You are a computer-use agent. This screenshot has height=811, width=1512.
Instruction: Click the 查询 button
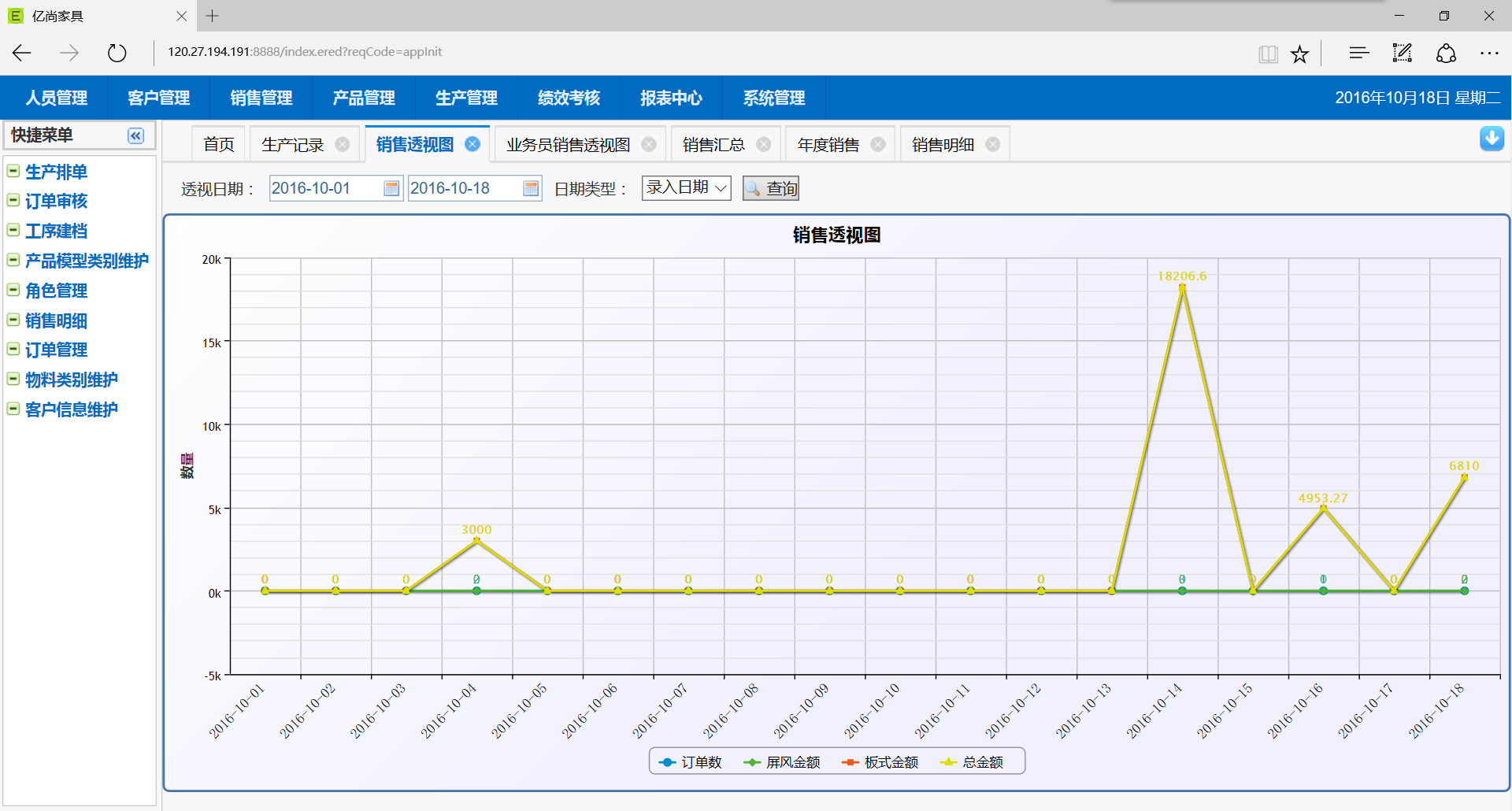click(771, 189)
